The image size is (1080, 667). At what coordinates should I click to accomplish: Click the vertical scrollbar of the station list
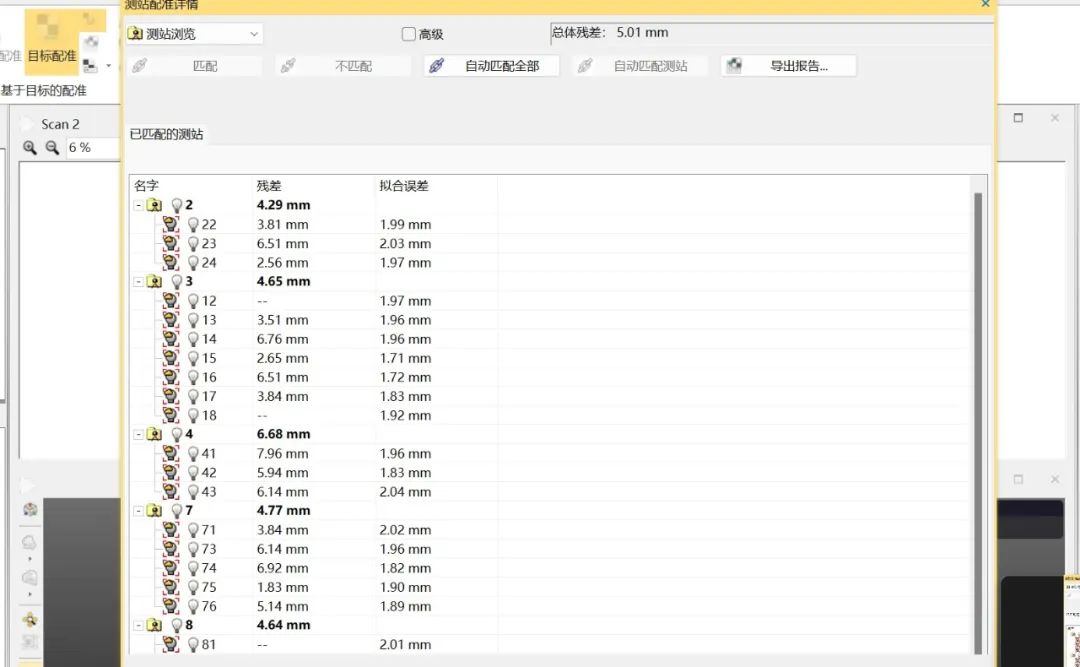pyautogui.click(x=978, y=422)
